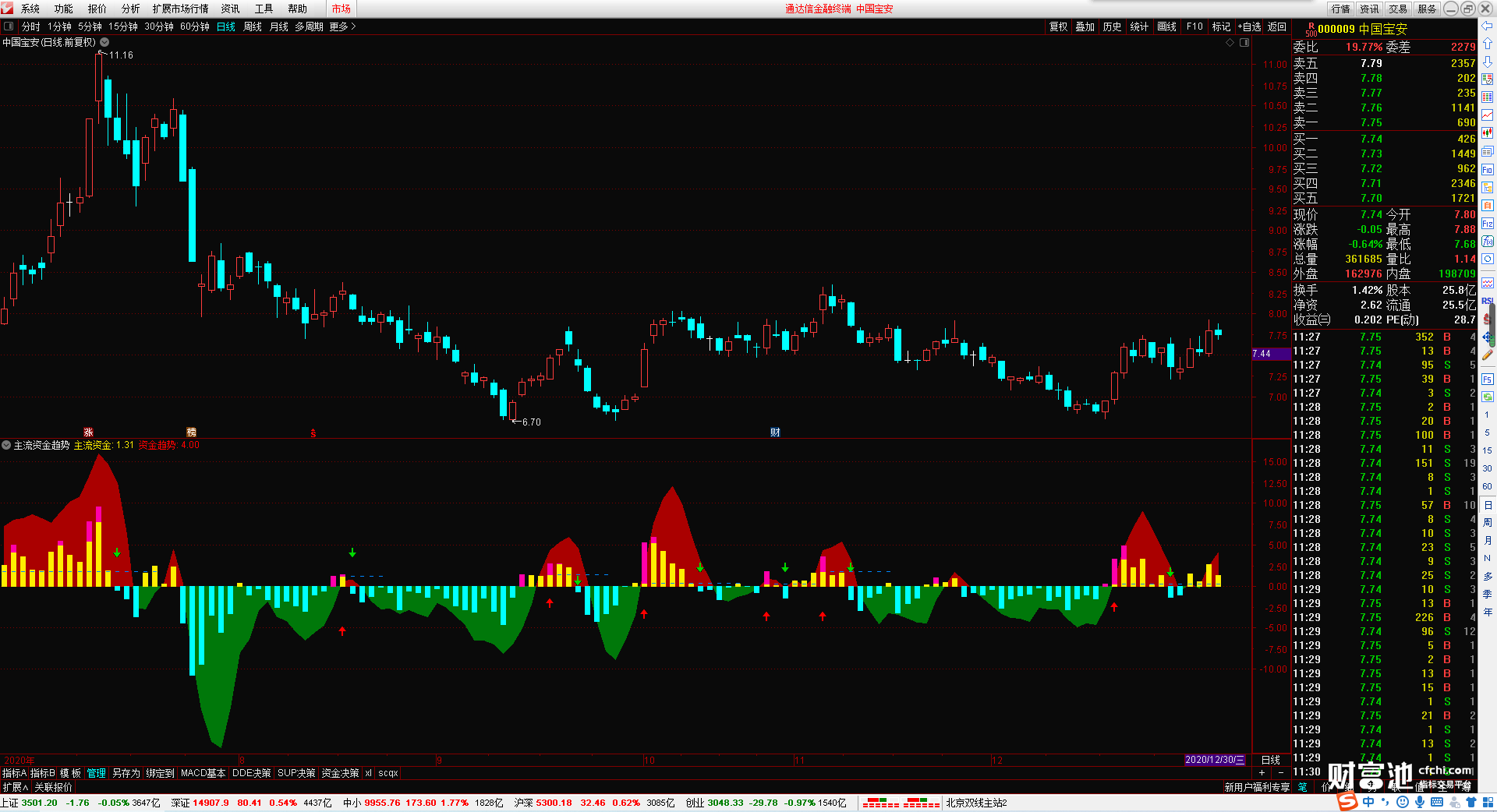Click the 交易 button at top right

pyautogui.click(x=1399, y=9)
